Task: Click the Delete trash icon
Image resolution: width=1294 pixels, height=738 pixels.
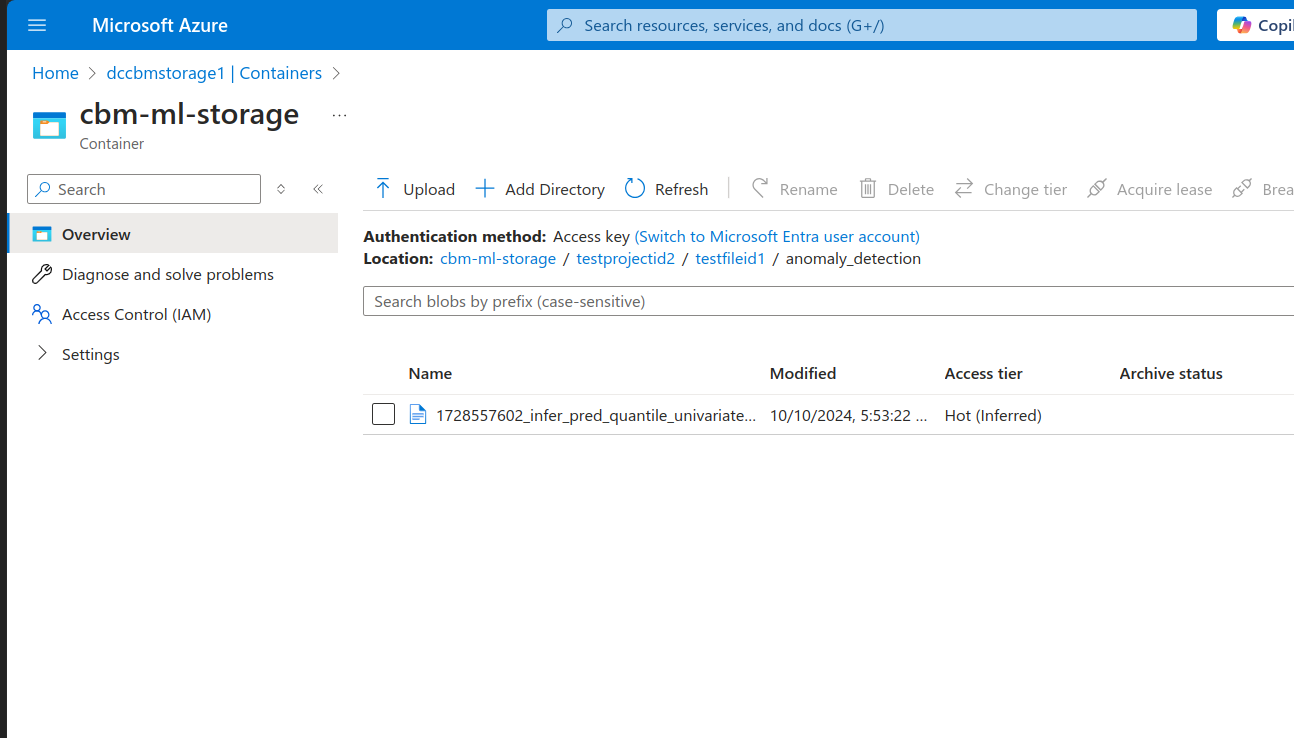Action: click(868, 189)
